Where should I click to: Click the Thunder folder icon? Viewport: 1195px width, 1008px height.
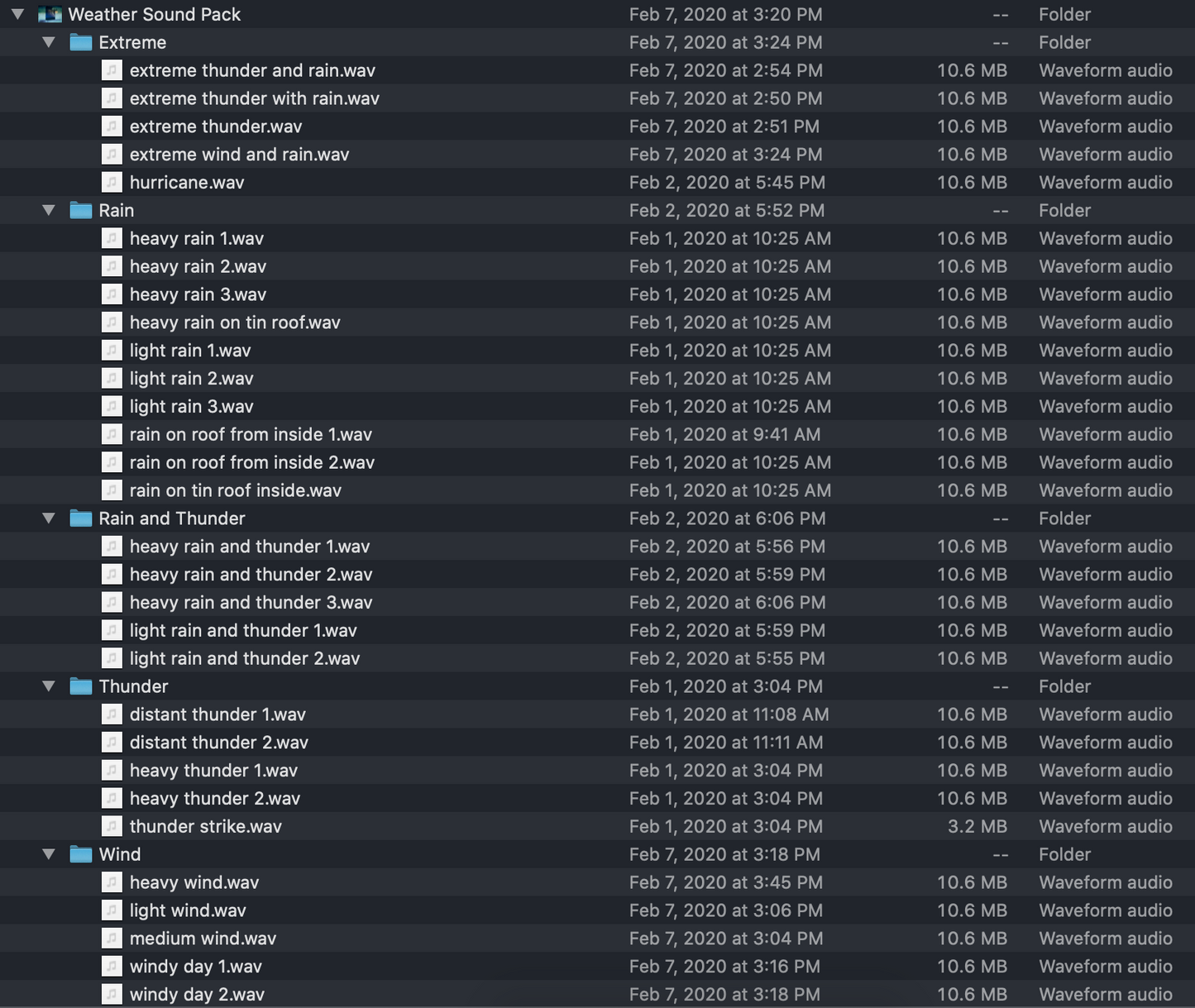[80, 686]
